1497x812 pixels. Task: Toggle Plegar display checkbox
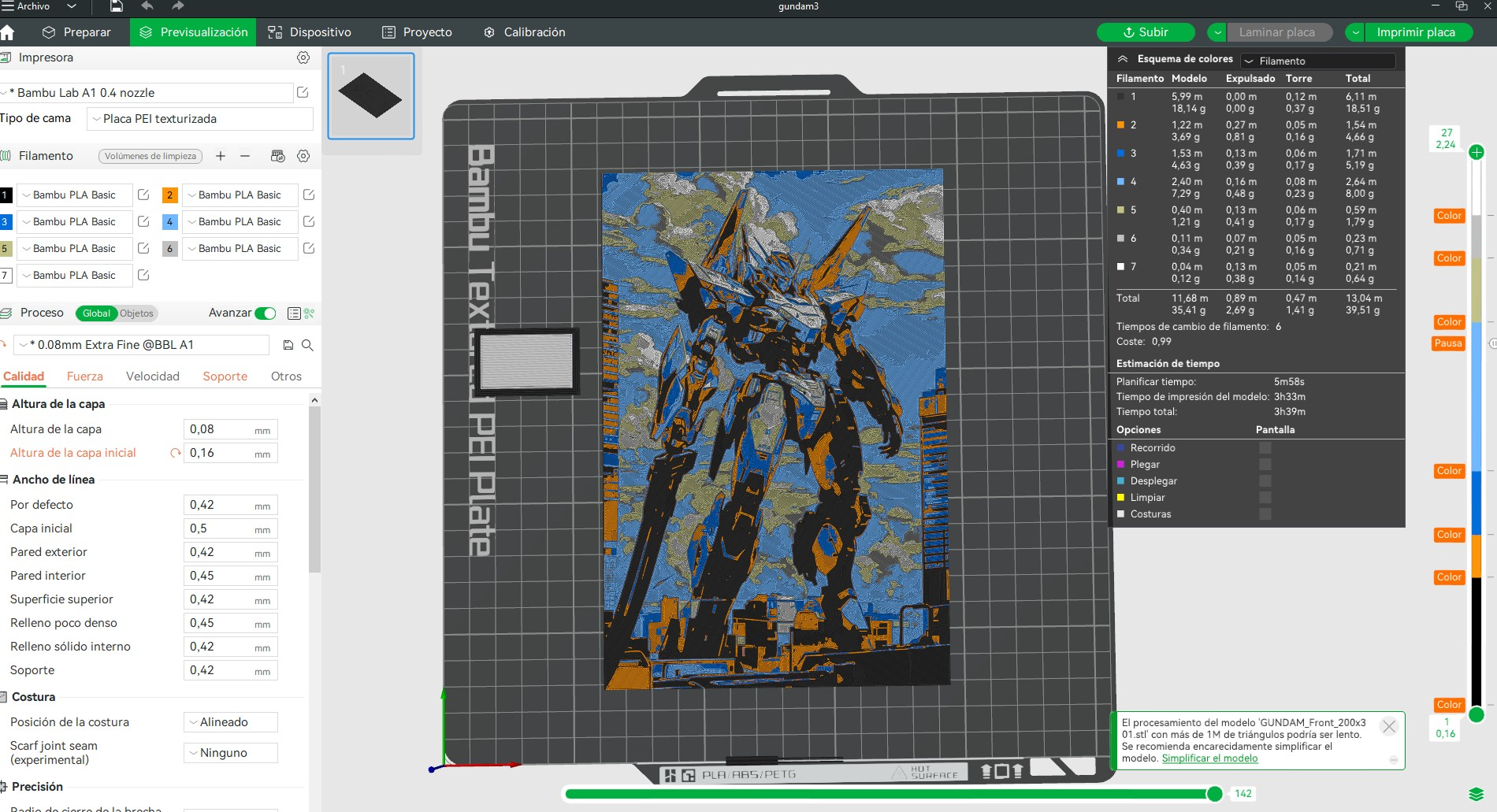coord(1265,464)
